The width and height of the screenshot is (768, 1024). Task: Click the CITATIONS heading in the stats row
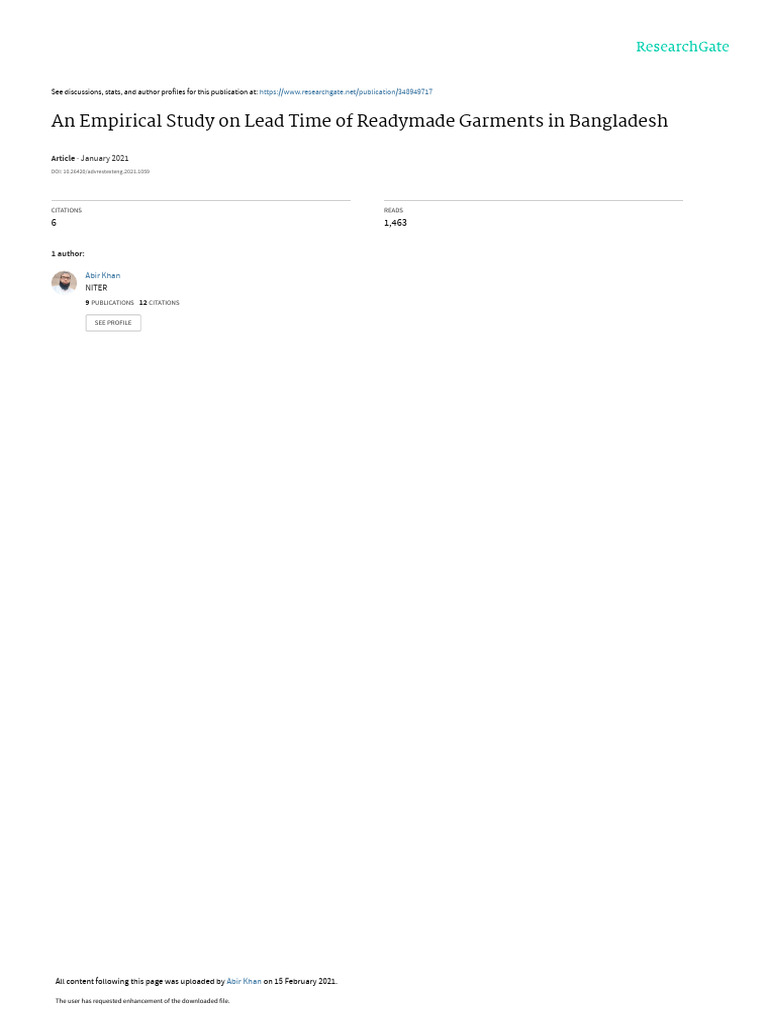point(67,210)
